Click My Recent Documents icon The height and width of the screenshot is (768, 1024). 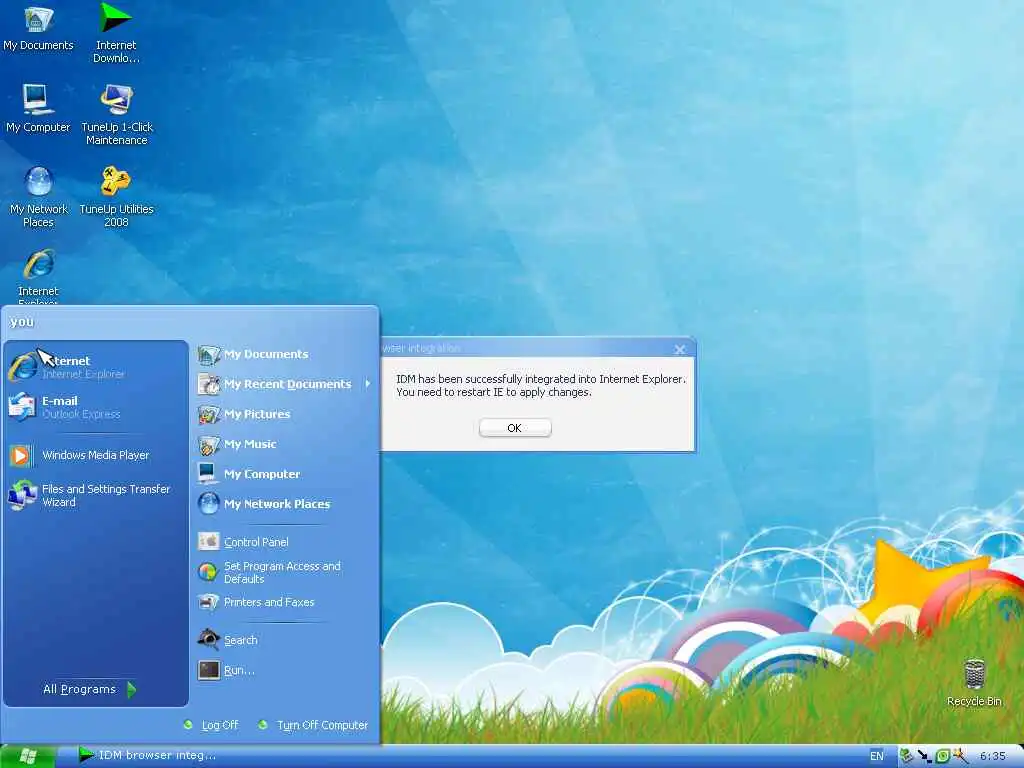point(208,384)
